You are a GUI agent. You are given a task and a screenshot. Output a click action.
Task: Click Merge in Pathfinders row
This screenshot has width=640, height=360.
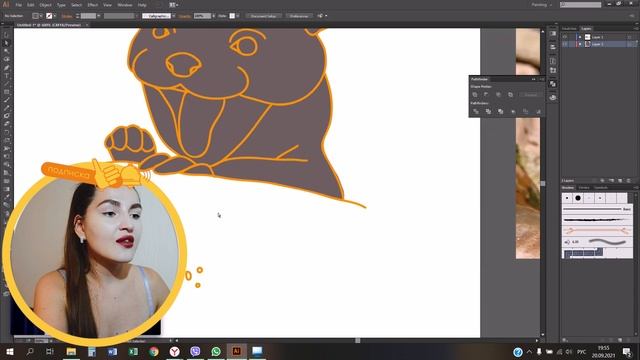pos(501,111)
